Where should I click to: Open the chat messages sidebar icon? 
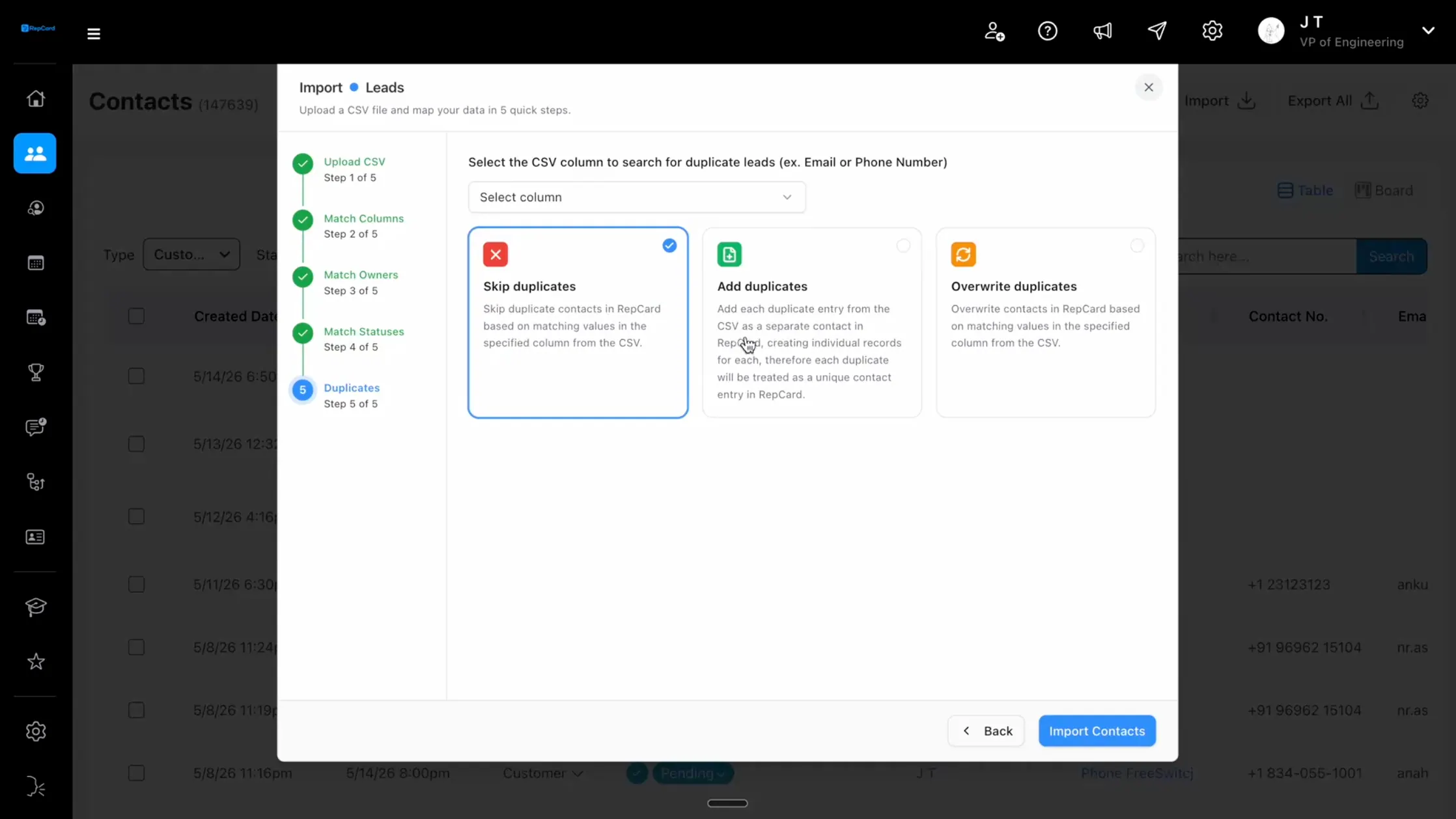35,427
